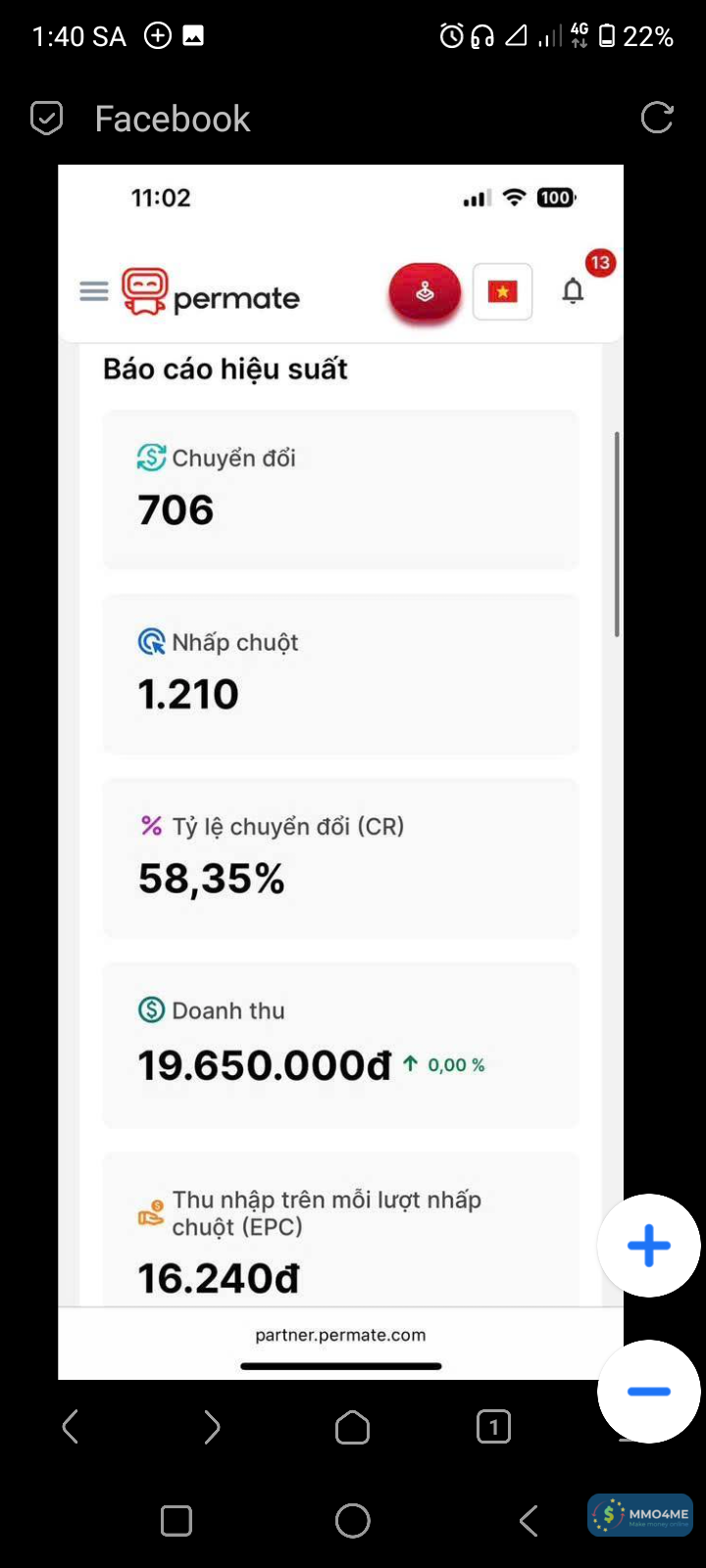Image resolution: width=706 pixels, height=1568 pixels.
Task: Select the Nhấp chuột clicks card
Action: click(340, 673)
